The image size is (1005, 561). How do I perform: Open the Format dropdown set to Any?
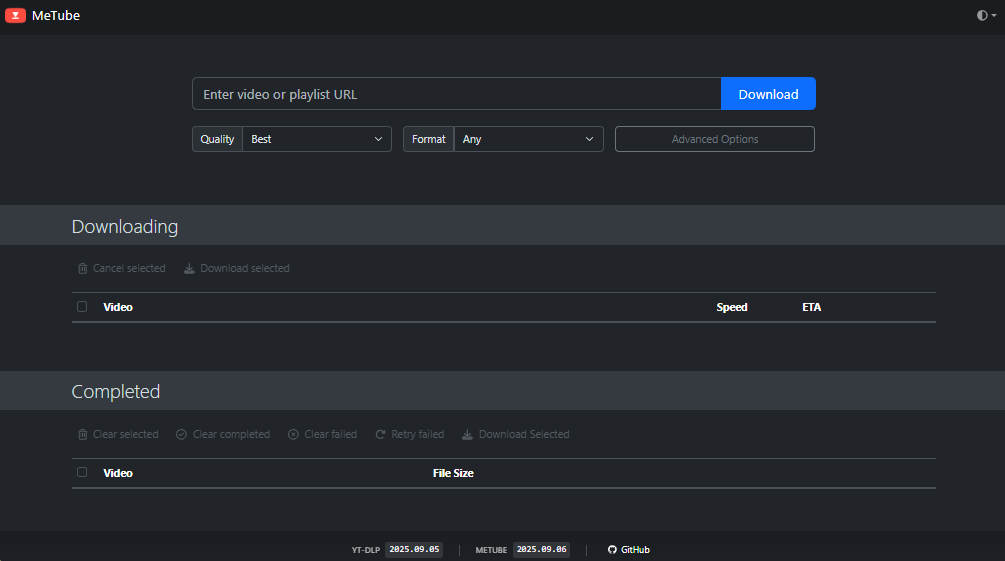coord(528,139)
